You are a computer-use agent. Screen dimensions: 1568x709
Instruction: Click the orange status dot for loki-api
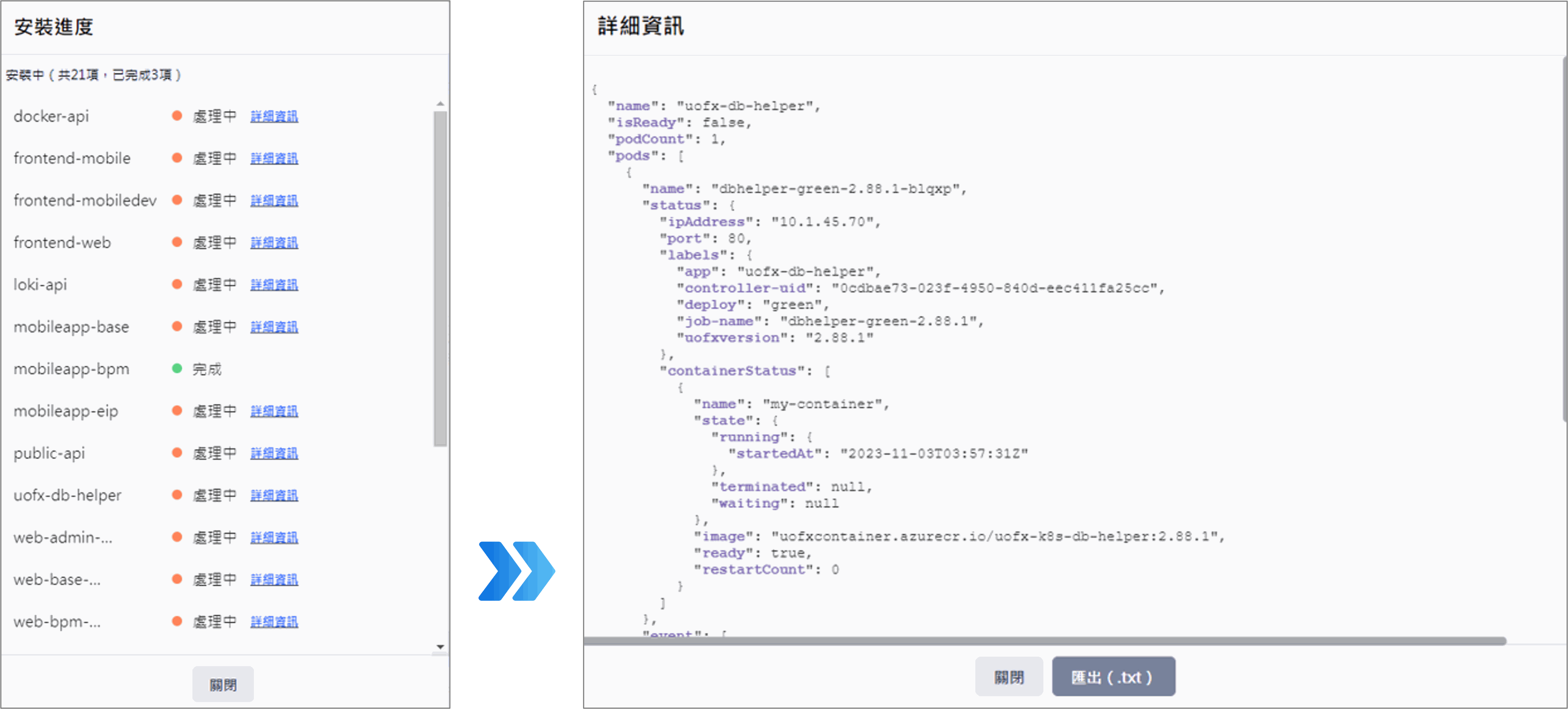(177, 284)
